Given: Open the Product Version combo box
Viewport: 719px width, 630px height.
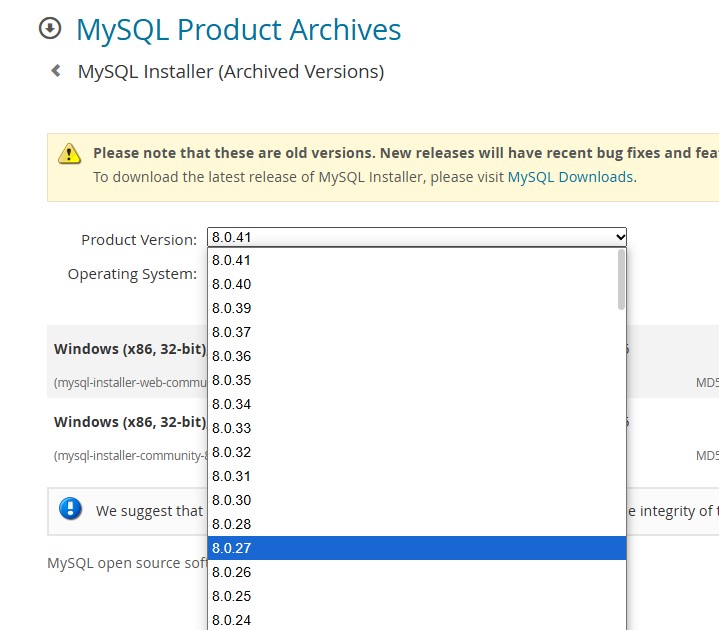Looking at the screenshot, I should (x=417, y=237).
